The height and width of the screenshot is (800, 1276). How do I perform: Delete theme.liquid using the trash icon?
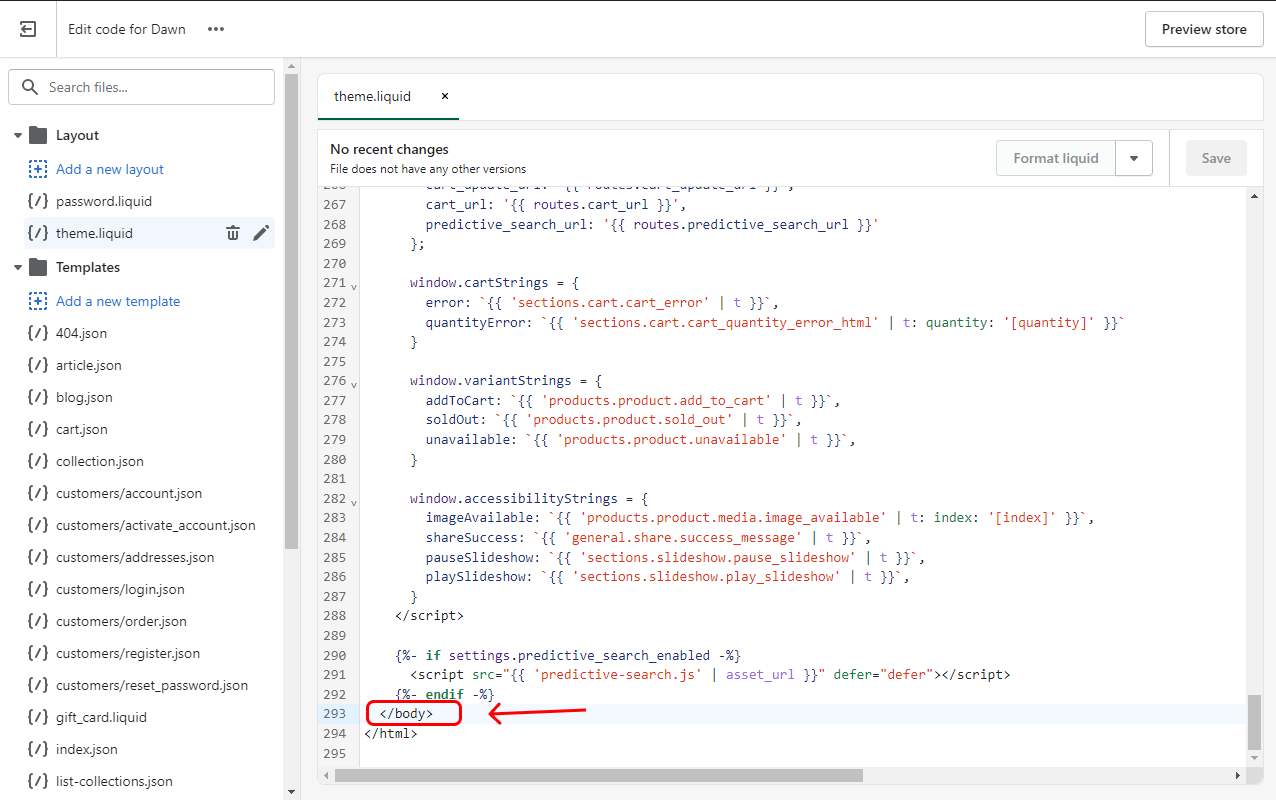point(233,233)
